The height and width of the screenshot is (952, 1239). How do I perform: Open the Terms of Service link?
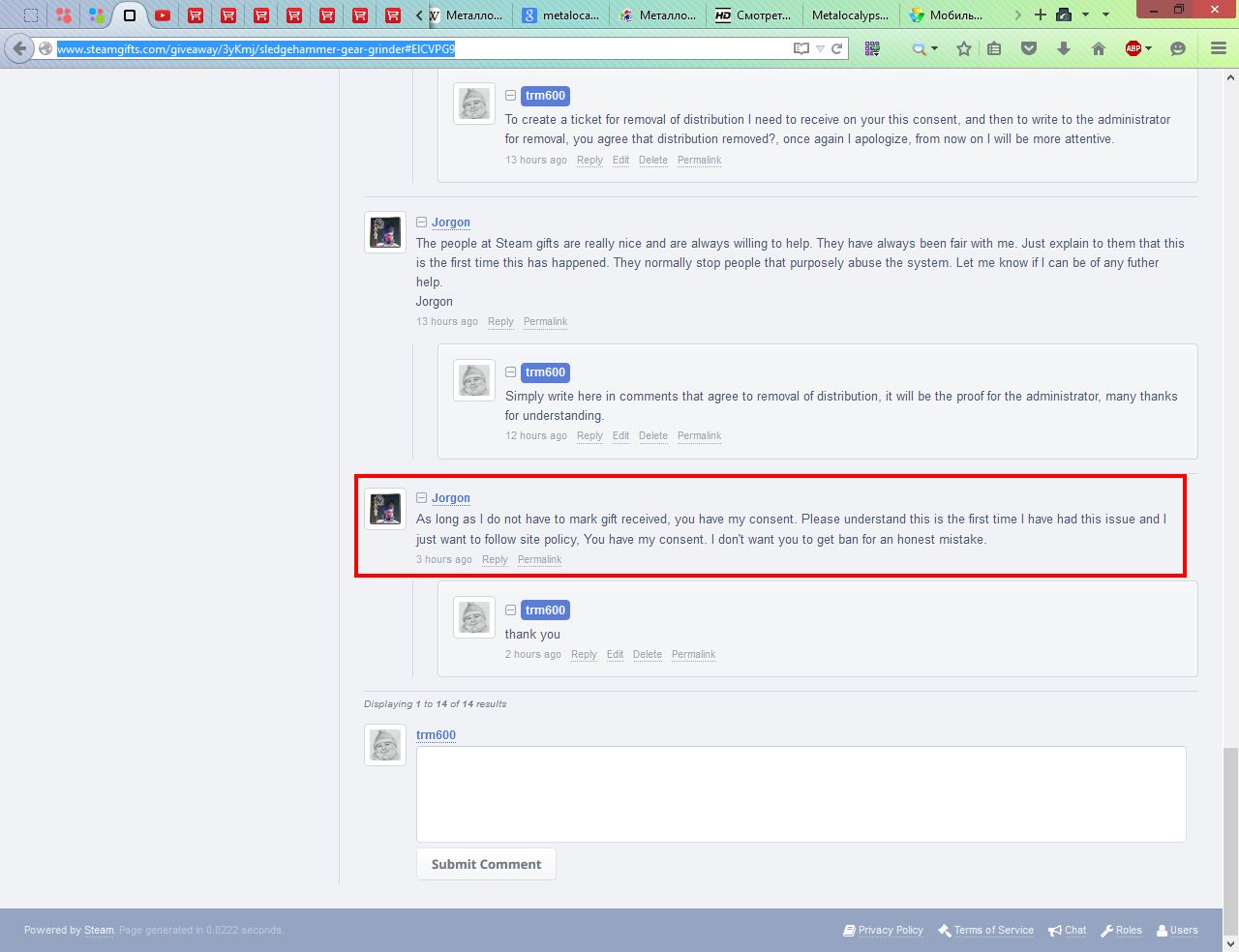(x=993, y=930)
